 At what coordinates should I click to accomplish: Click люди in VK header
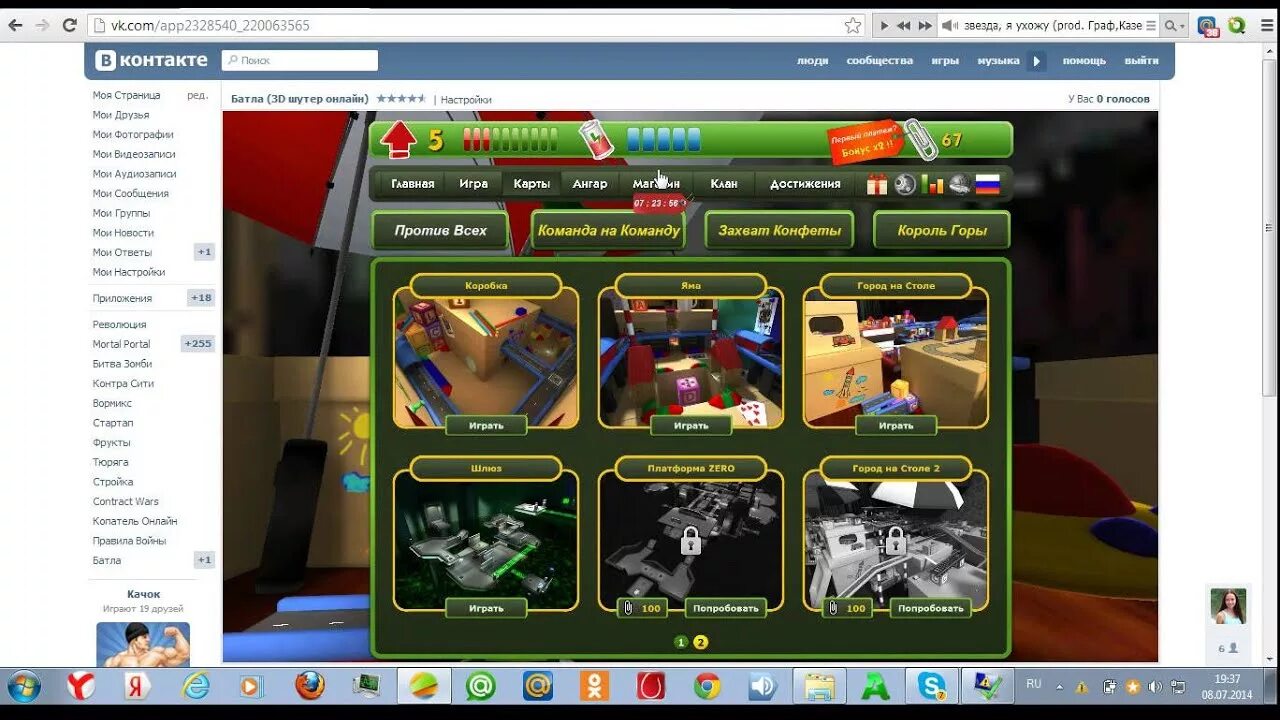click(x=813, y=61)
